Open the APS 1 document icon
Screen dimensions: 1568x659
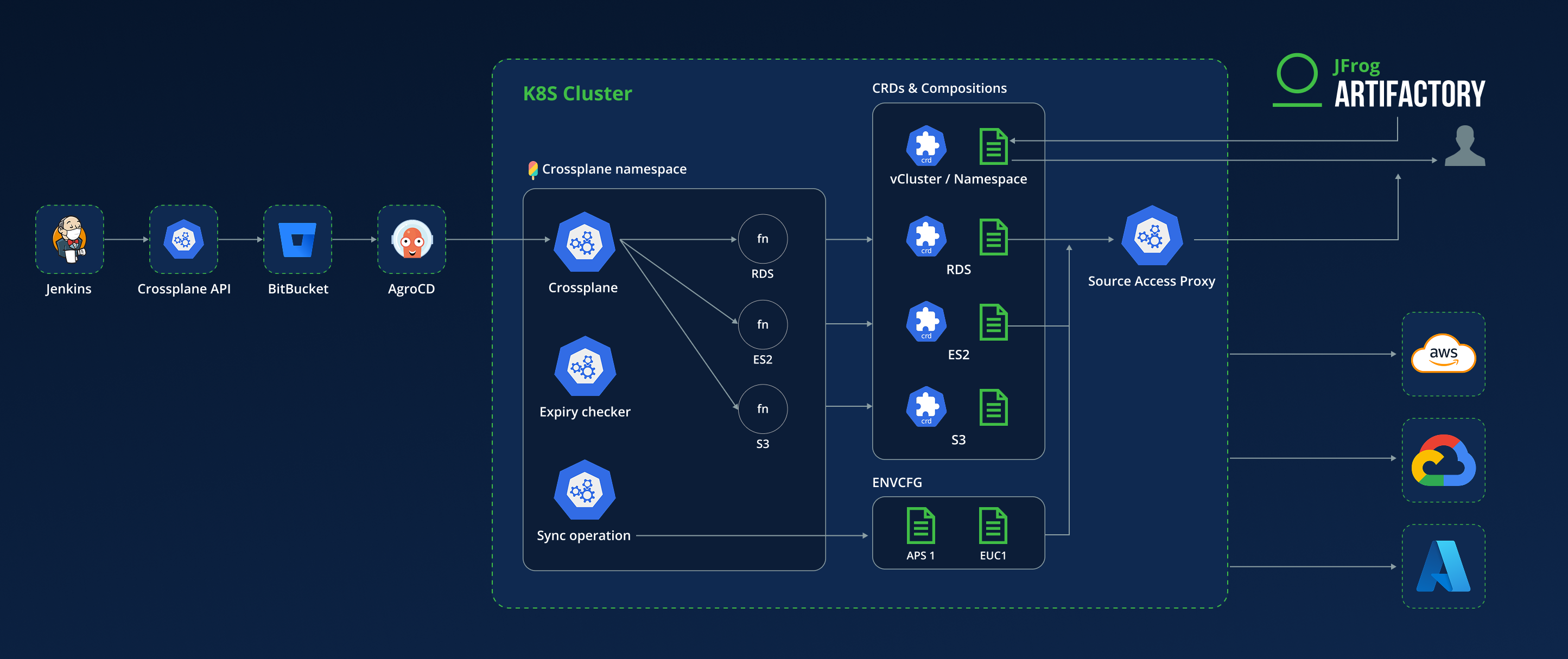(x=921, y=525)
